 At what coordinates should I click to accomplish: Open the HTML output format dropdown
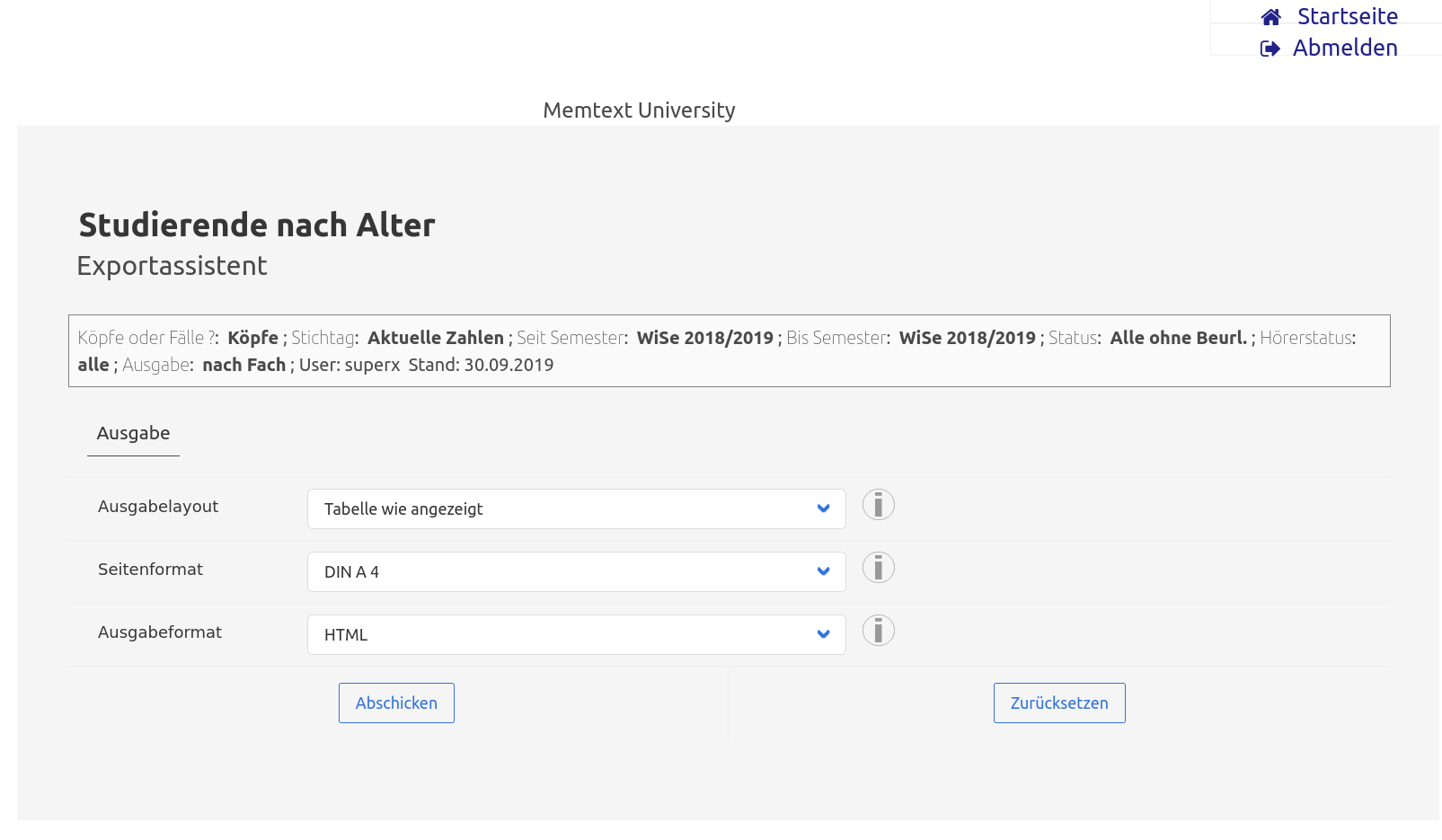coord(577,634)
